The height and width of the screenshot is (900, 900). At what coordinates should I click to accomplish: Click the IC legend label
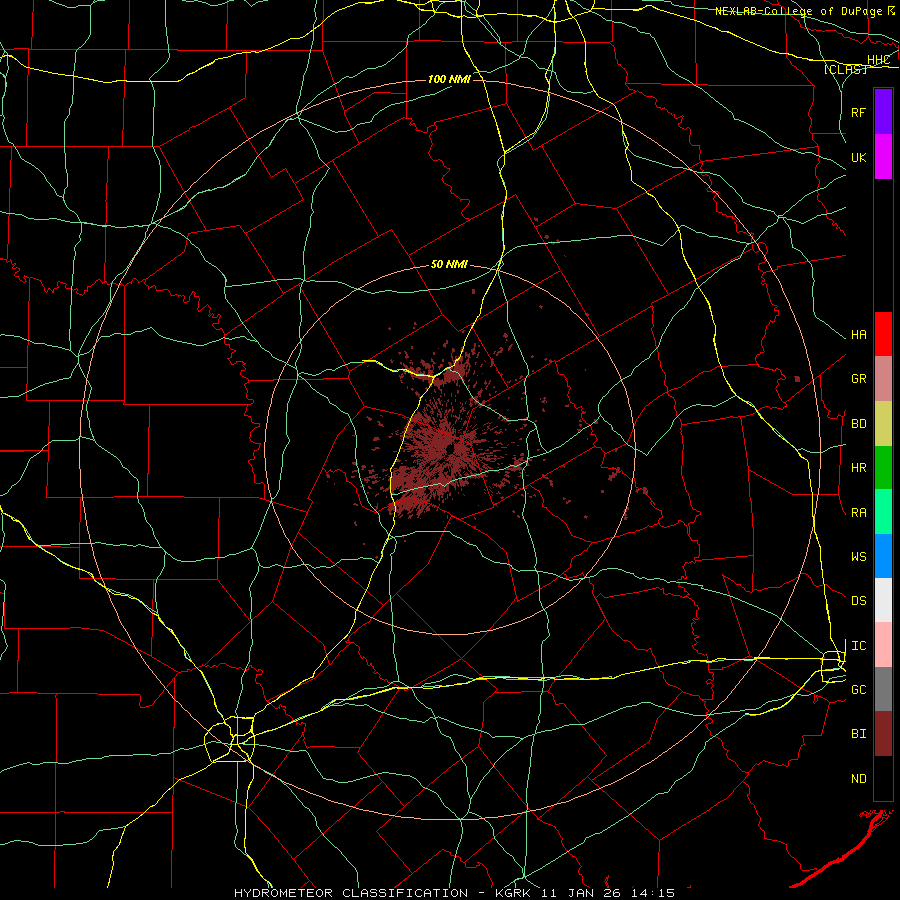coord(859,646)
